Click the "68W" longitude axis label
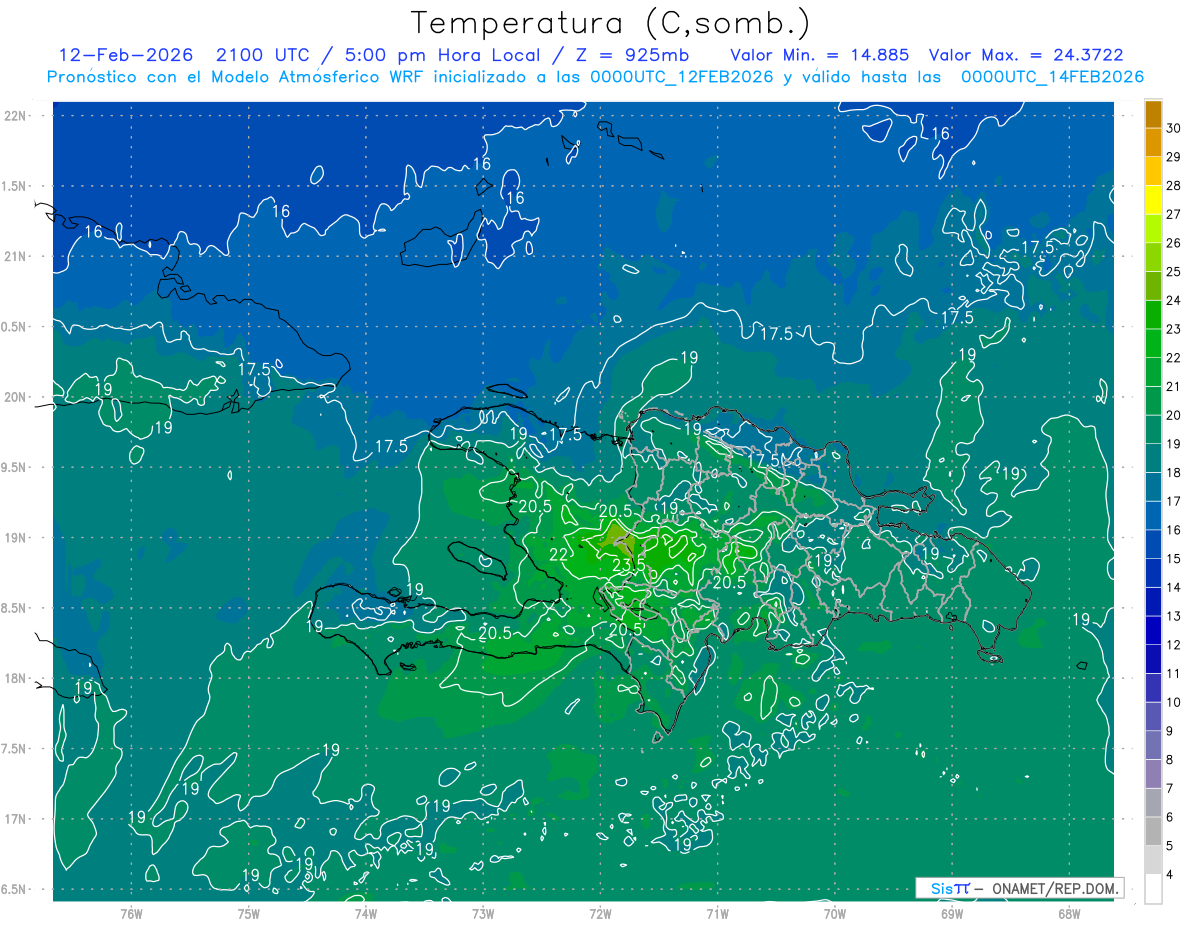The width and height of the screenshot is (1200, 927). click(x=1069, y=913)
